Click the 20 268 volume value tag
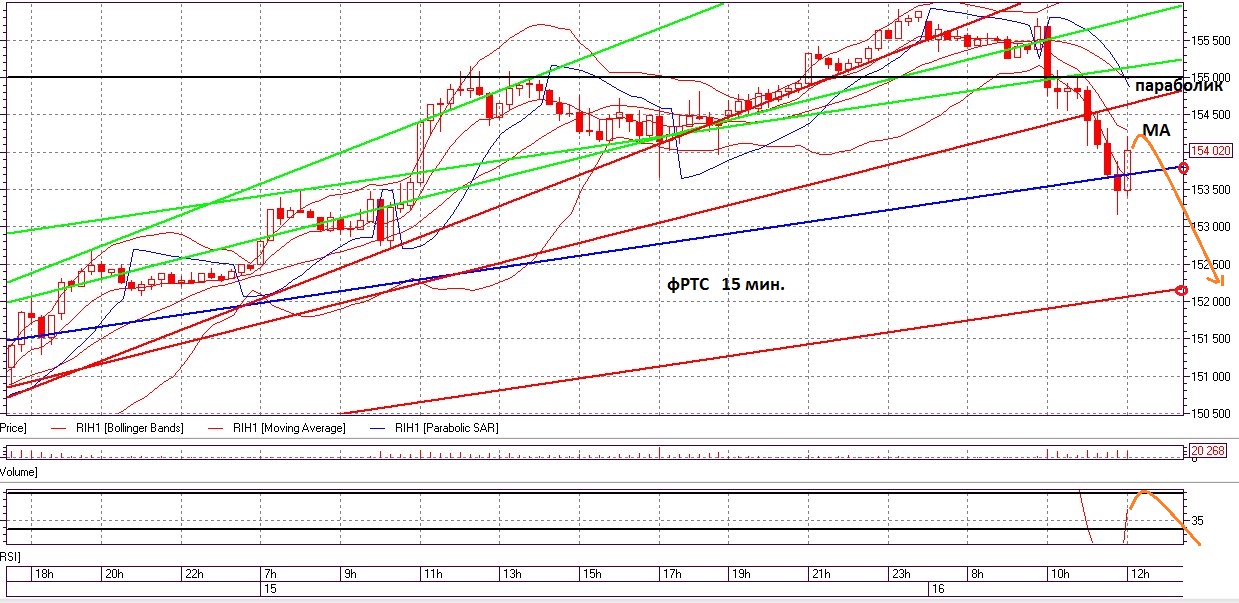1239x603 pixels. click(1210, 450)
